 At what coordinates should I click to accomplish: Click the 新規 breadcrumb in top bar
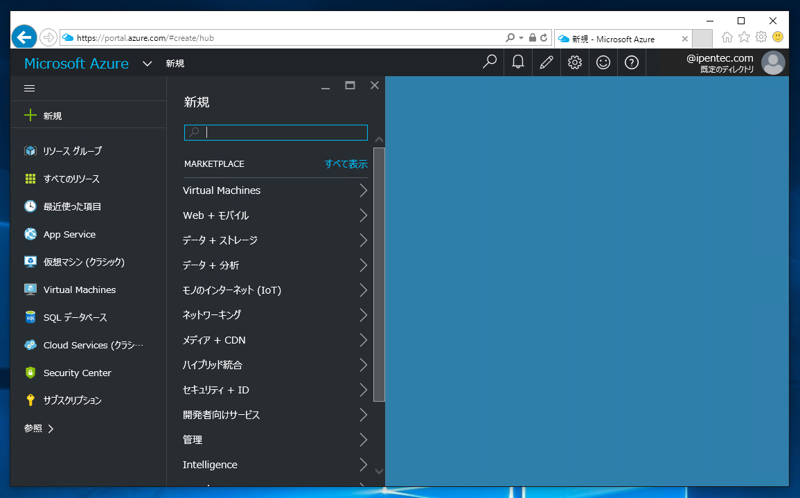[175, 63]
